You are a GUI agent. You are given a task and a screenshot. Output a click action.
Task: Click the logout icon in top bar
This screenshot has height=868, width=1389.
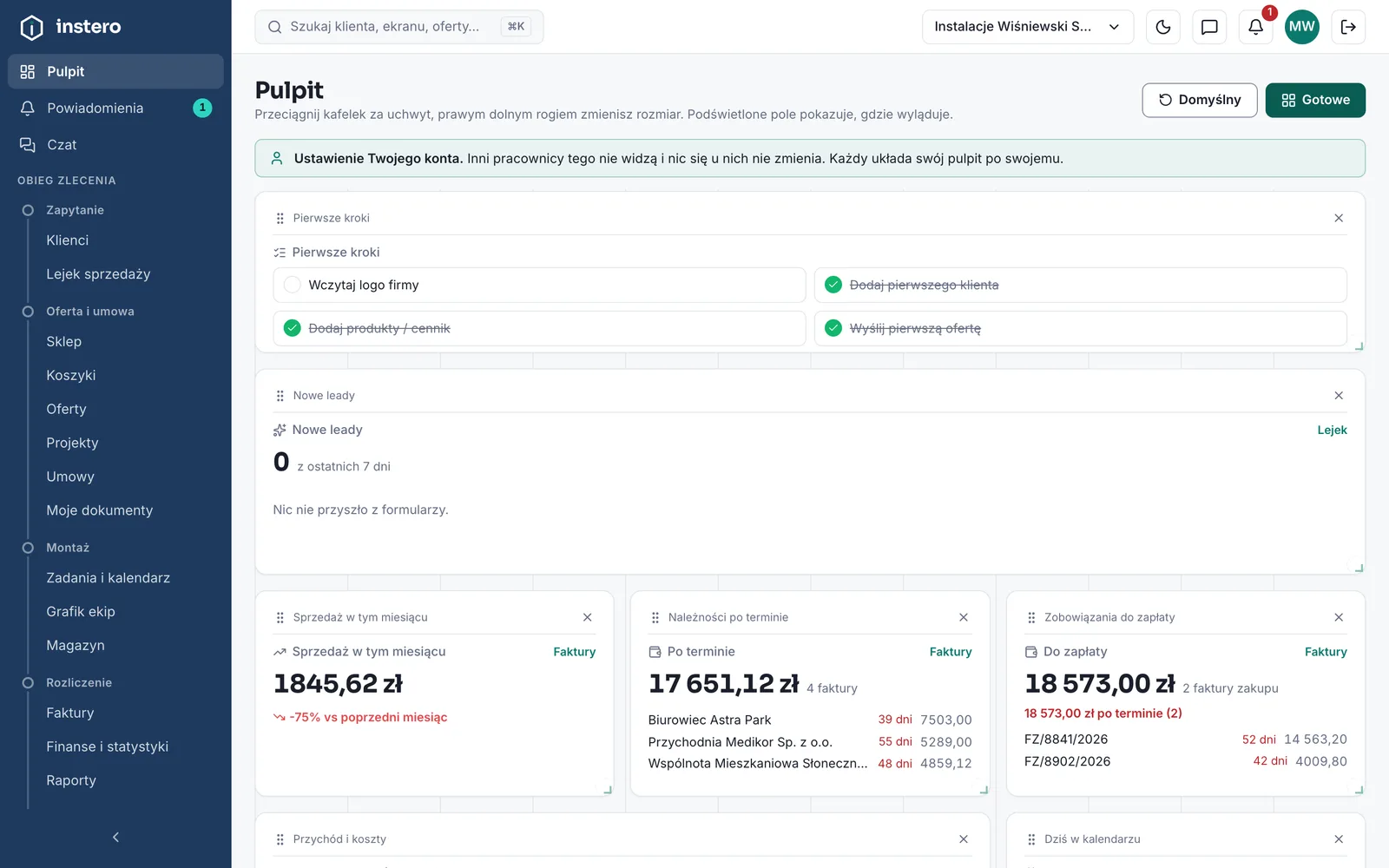[1348, 27]
